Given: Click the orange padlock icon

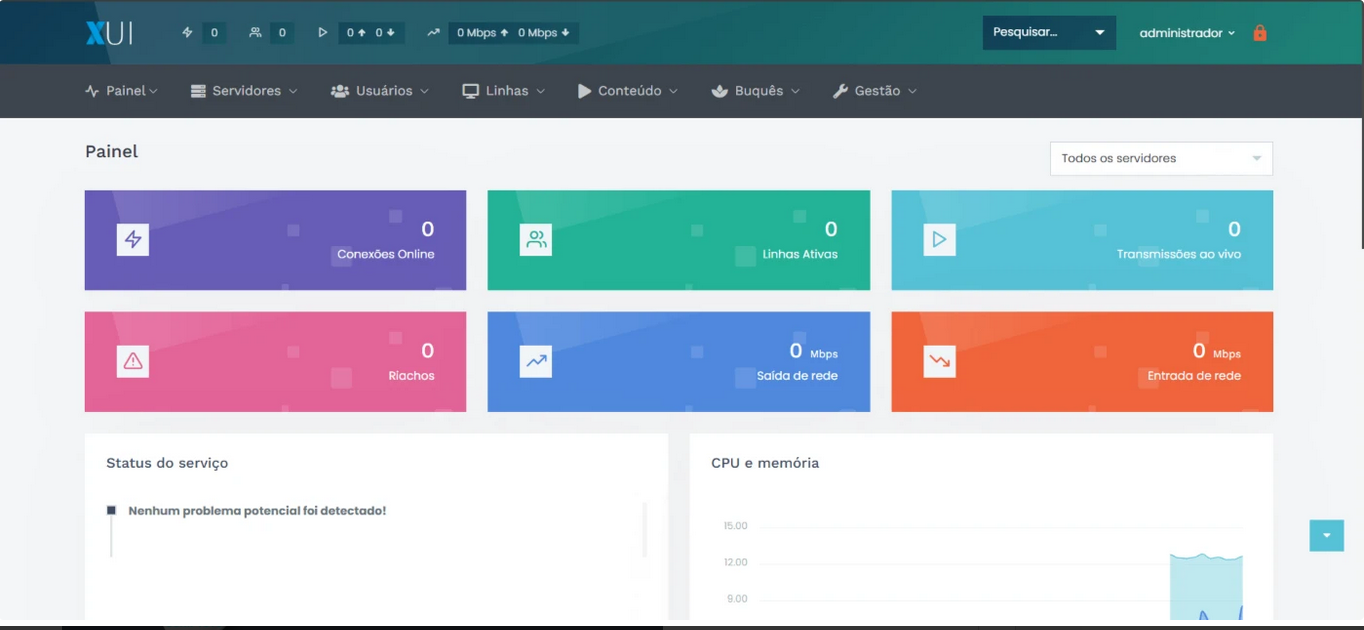Looking at the screenshot, I should (1260, 33).
